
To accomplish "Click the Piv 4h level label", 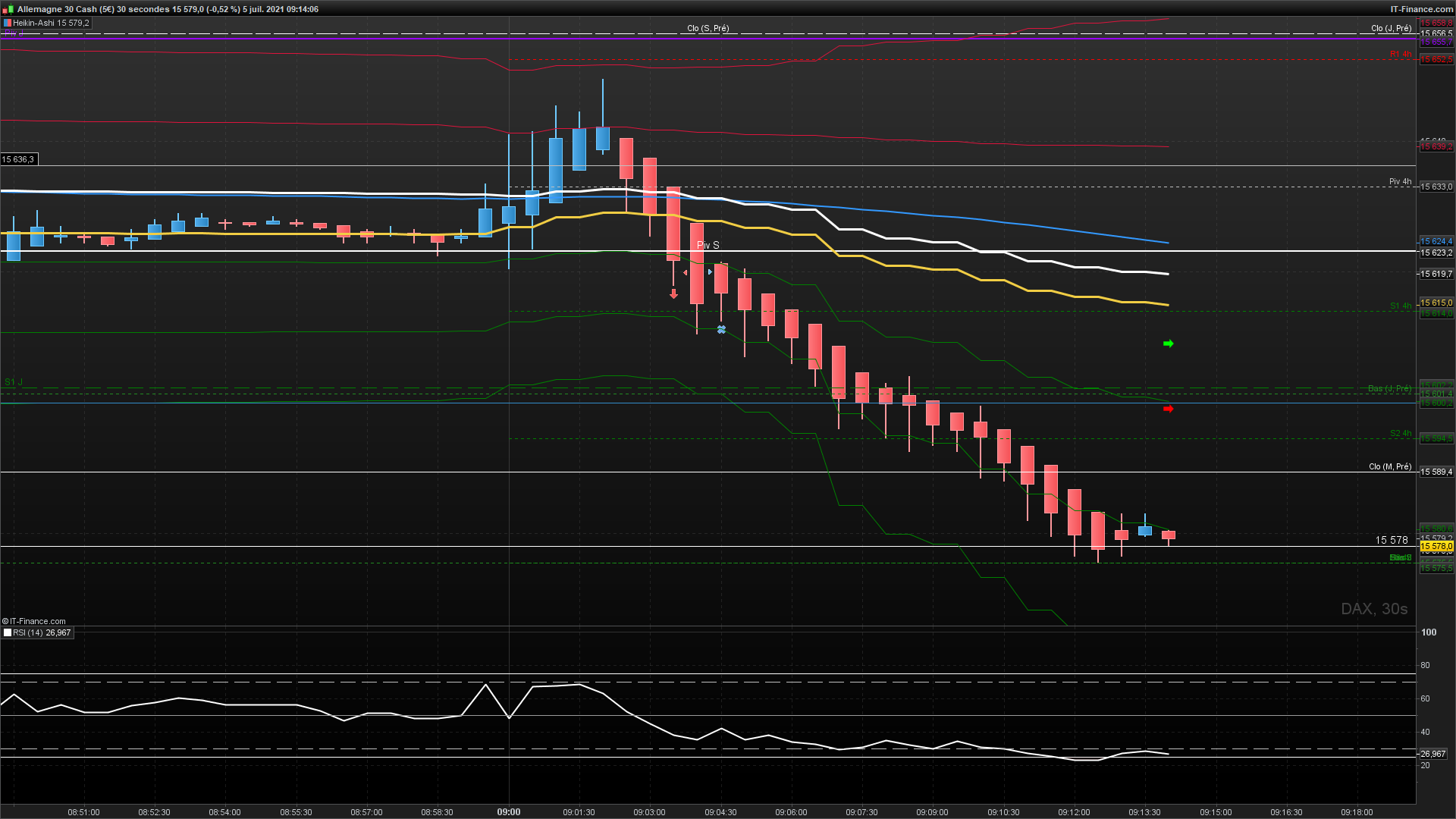I will [x=1400, y=181].
